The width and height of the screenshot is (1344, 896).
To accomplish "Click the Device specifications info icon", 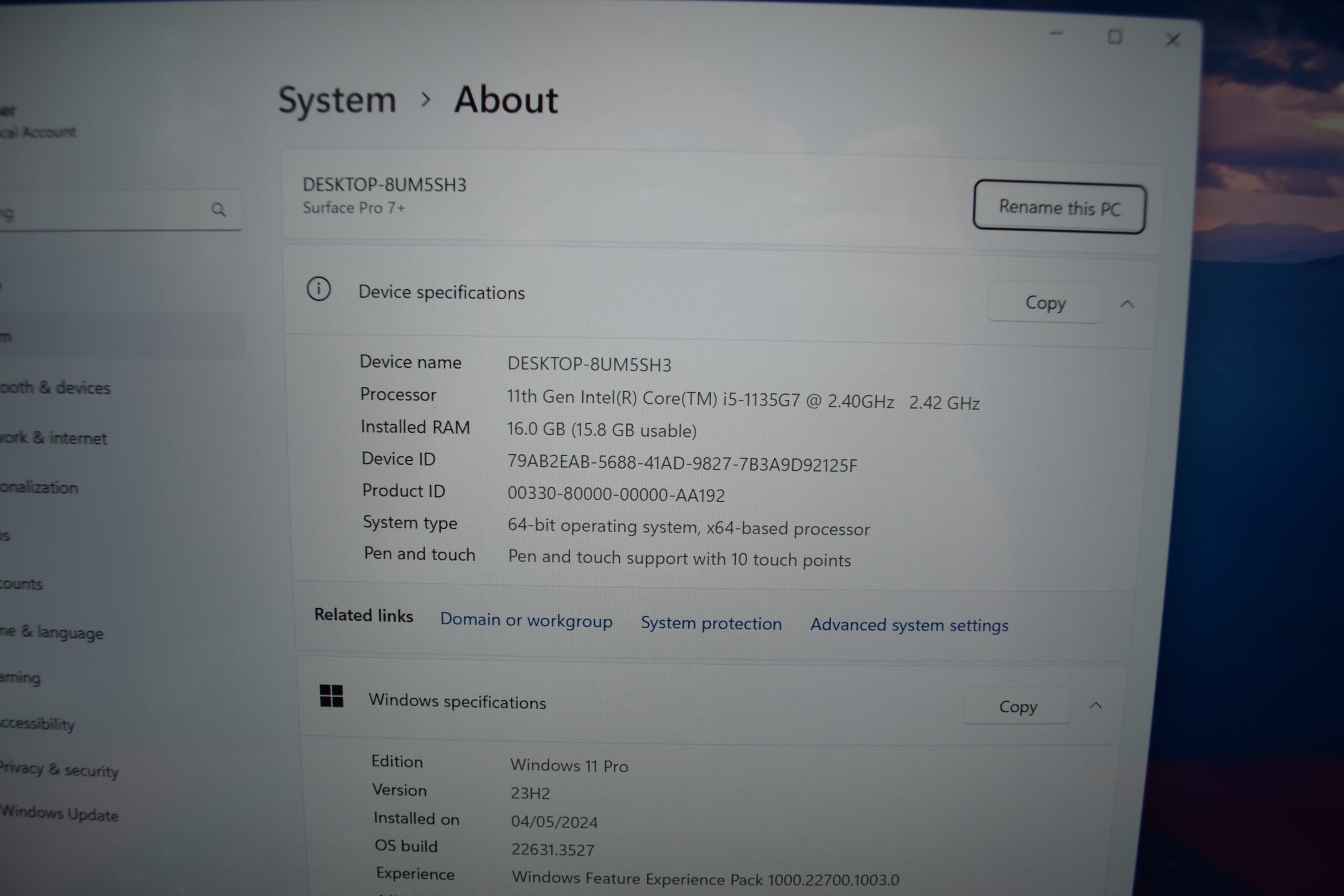I will [319, 289].
